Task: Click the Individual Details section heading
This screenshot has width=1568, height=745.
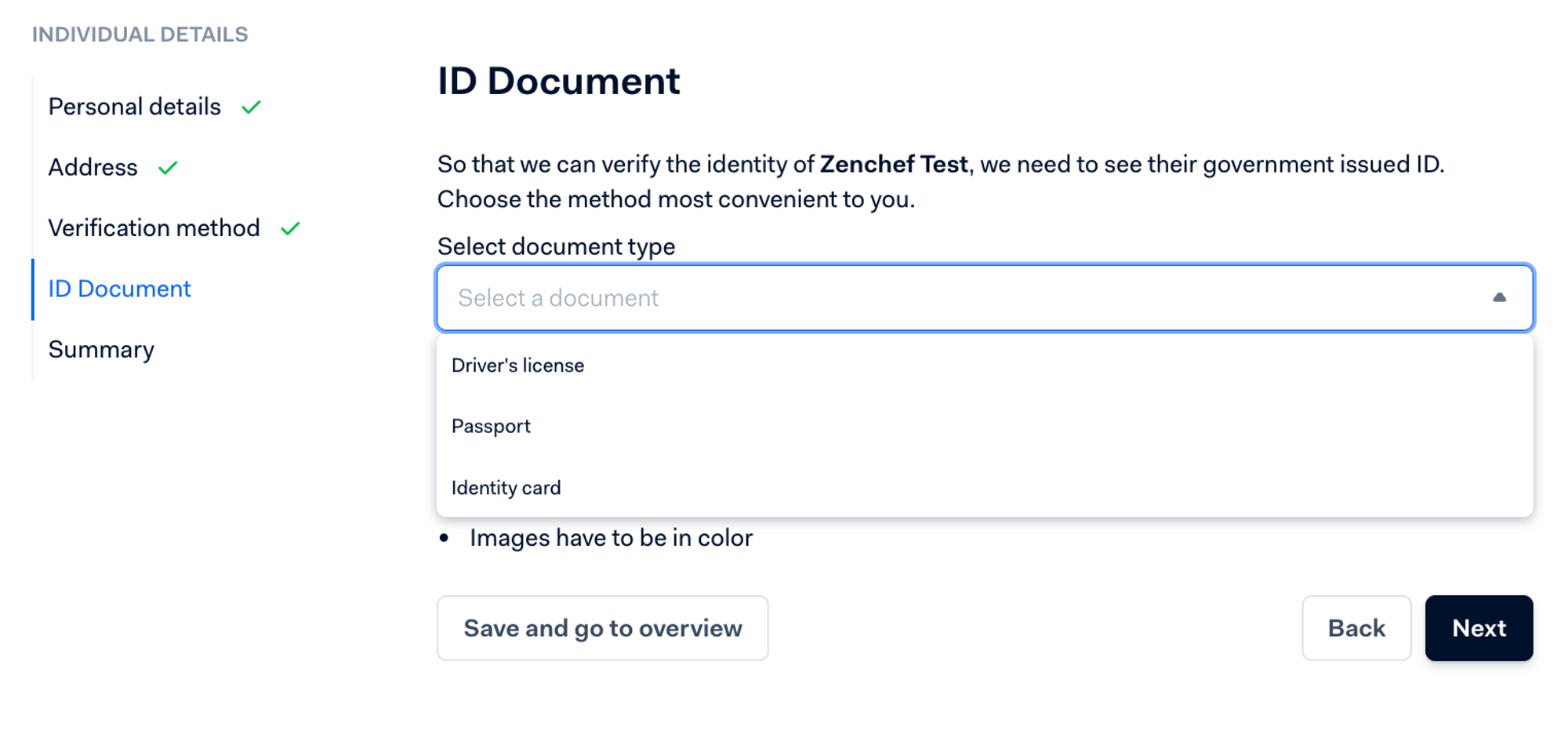Action: point(140,35)
